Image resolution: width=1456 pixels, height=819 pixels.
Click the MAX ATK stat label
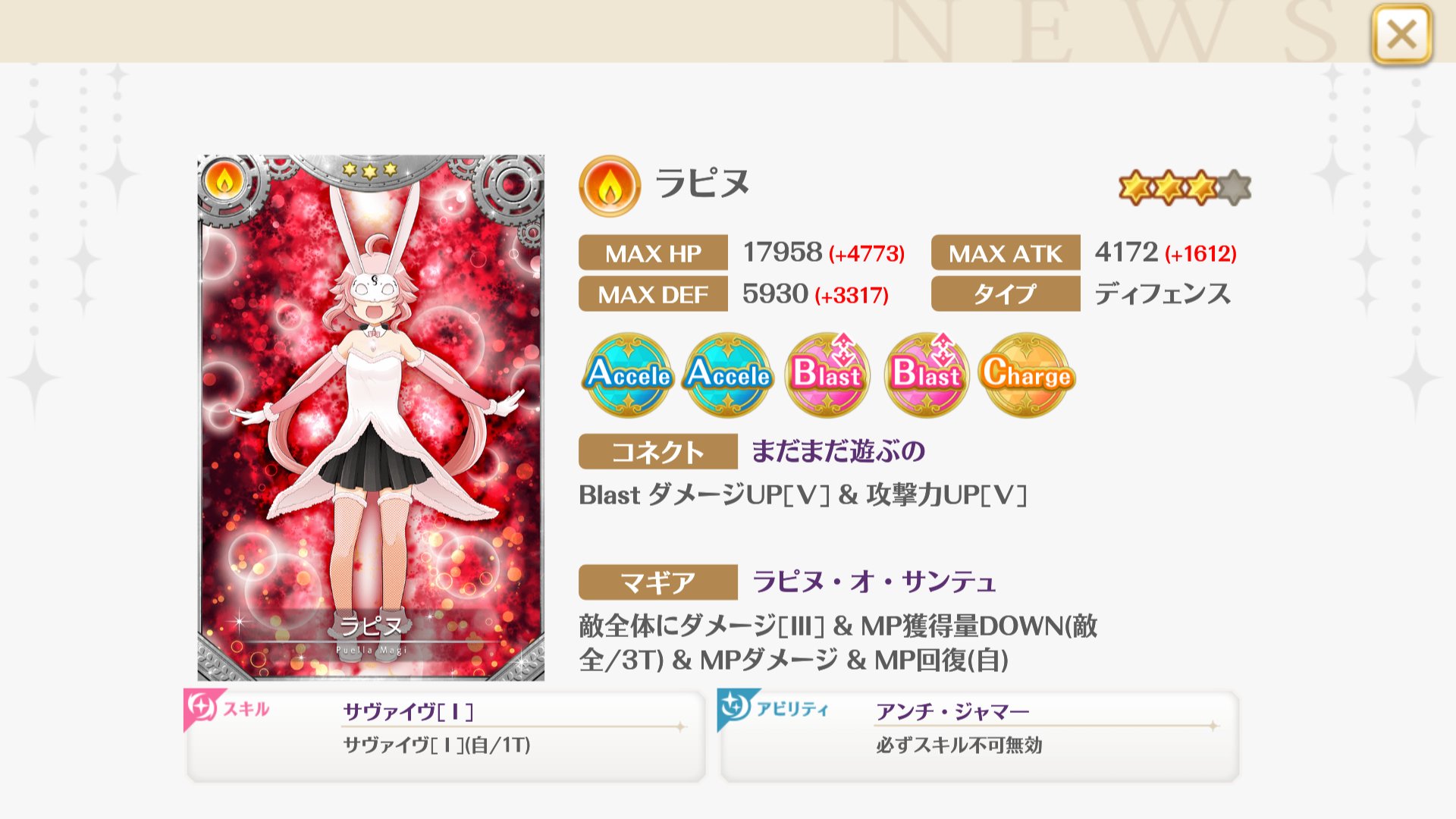click(1006, 253)
